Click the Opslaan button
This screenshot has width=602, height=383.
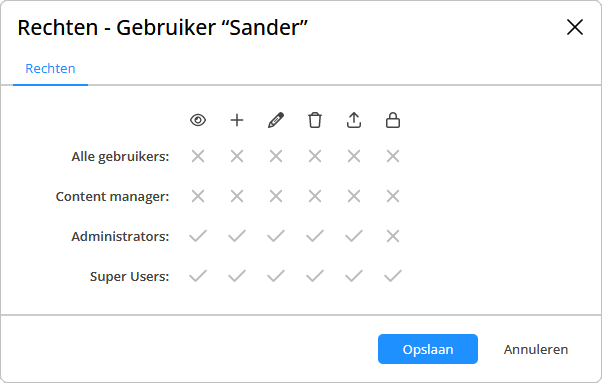428,349
